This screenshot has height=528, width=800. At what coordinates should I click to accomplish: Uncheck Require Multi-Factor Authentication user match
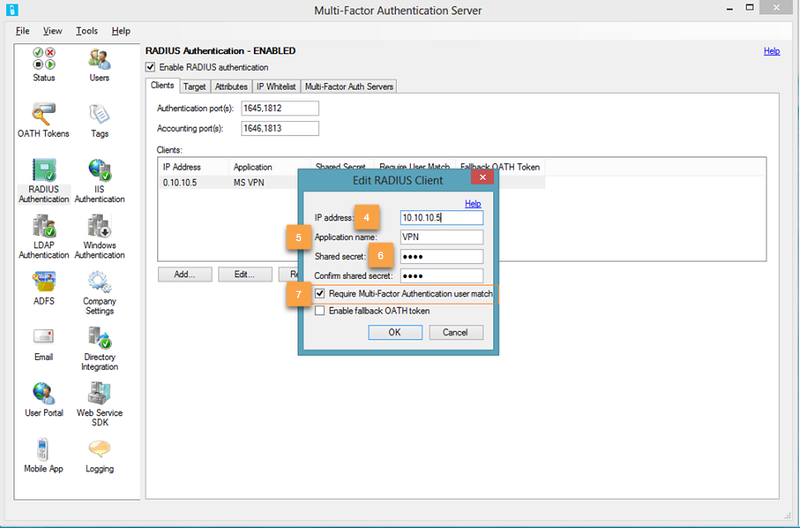pyautogui.click(x=320, y=294)
